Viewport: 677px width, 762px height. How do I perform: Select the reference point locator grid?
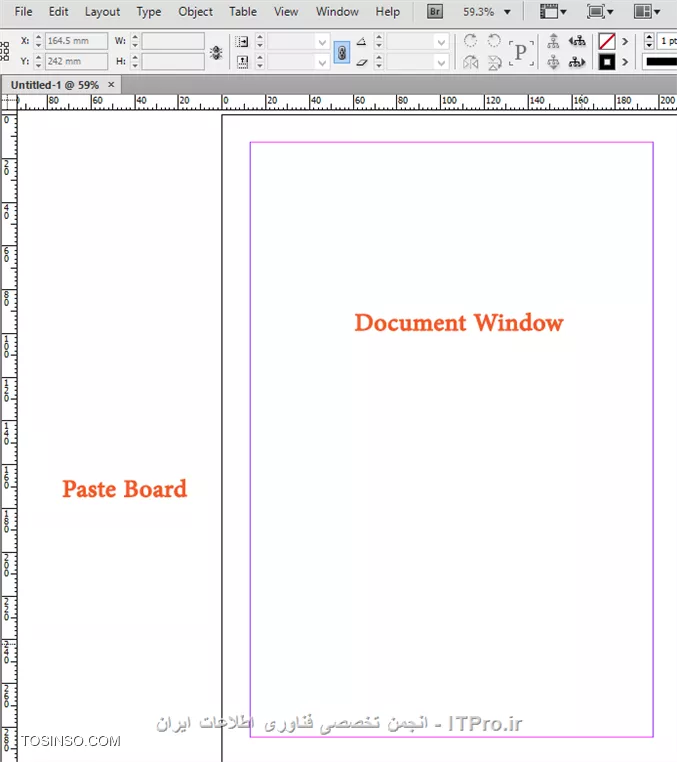(x=4, y=51)
